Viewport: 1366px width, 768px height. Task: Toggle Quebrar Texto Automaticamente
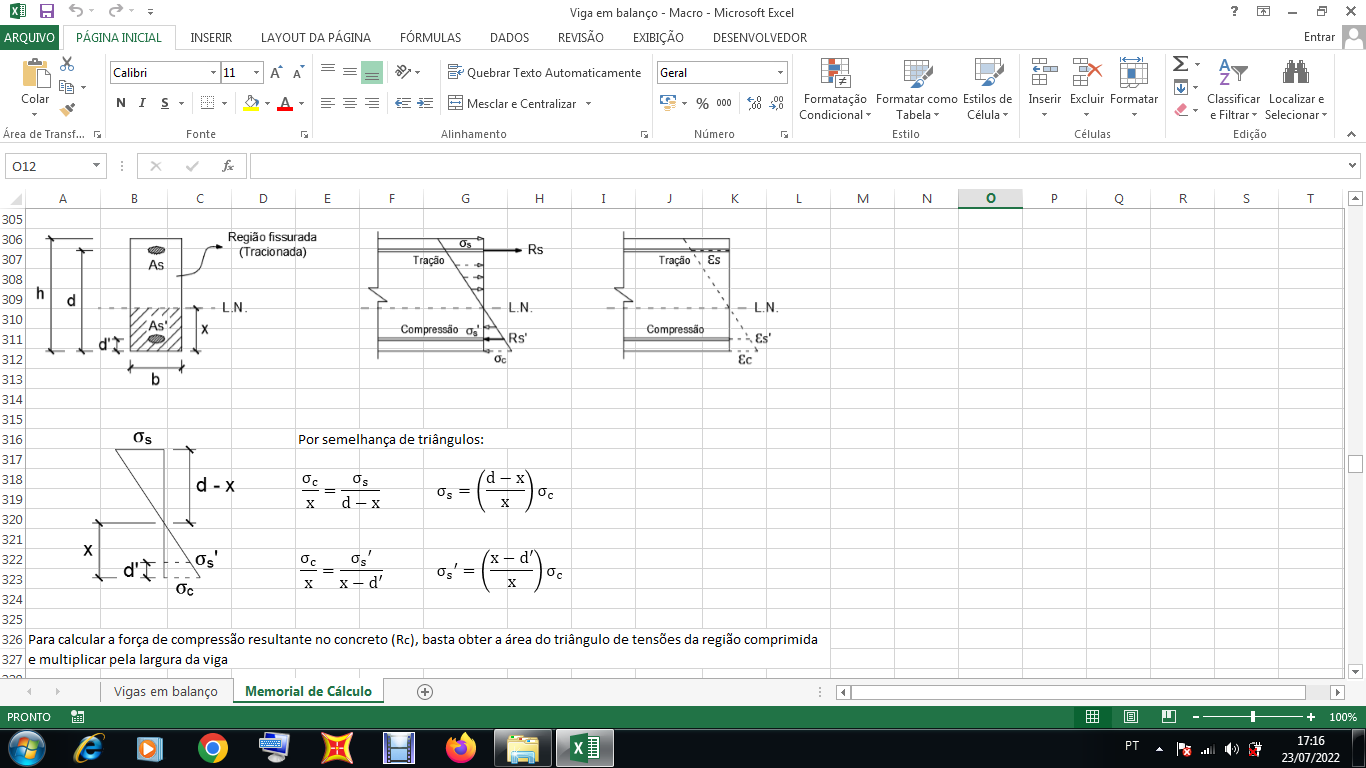[544, 73]
